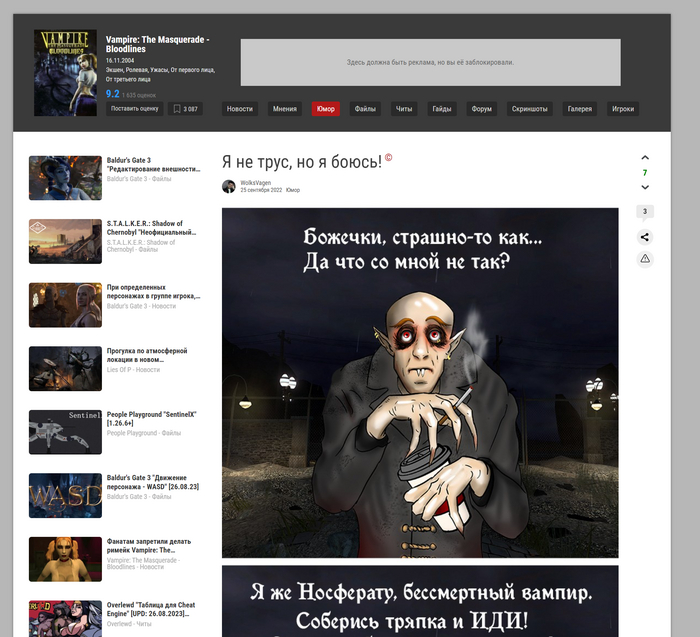Screen dimensions: 700x637
Task: Click the Vampire Bloodlines game cover art
Action: coord(65,73)
